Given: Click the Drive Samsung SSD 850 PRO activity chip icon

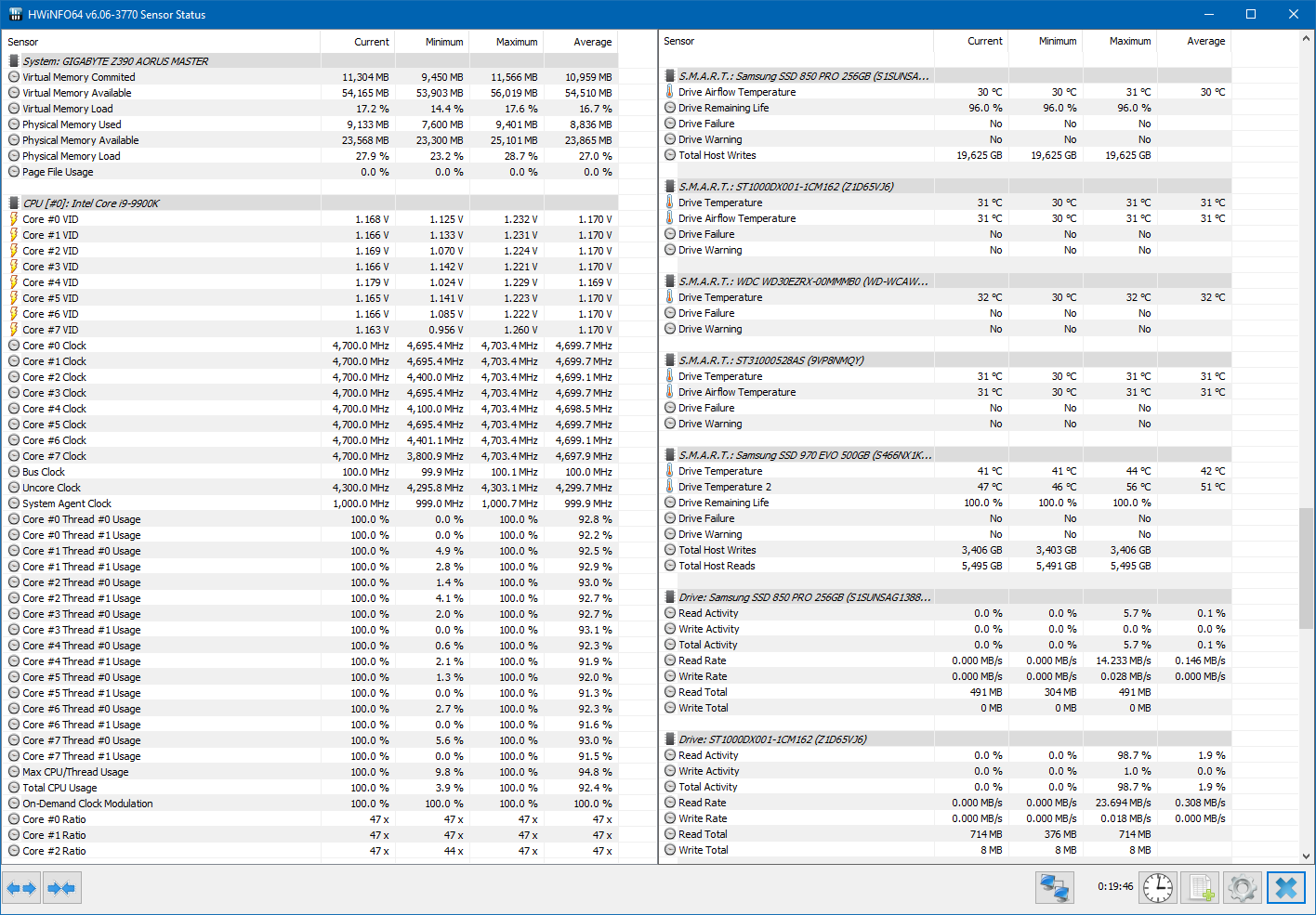Looking at the screenshot, I should pos(670,597).
